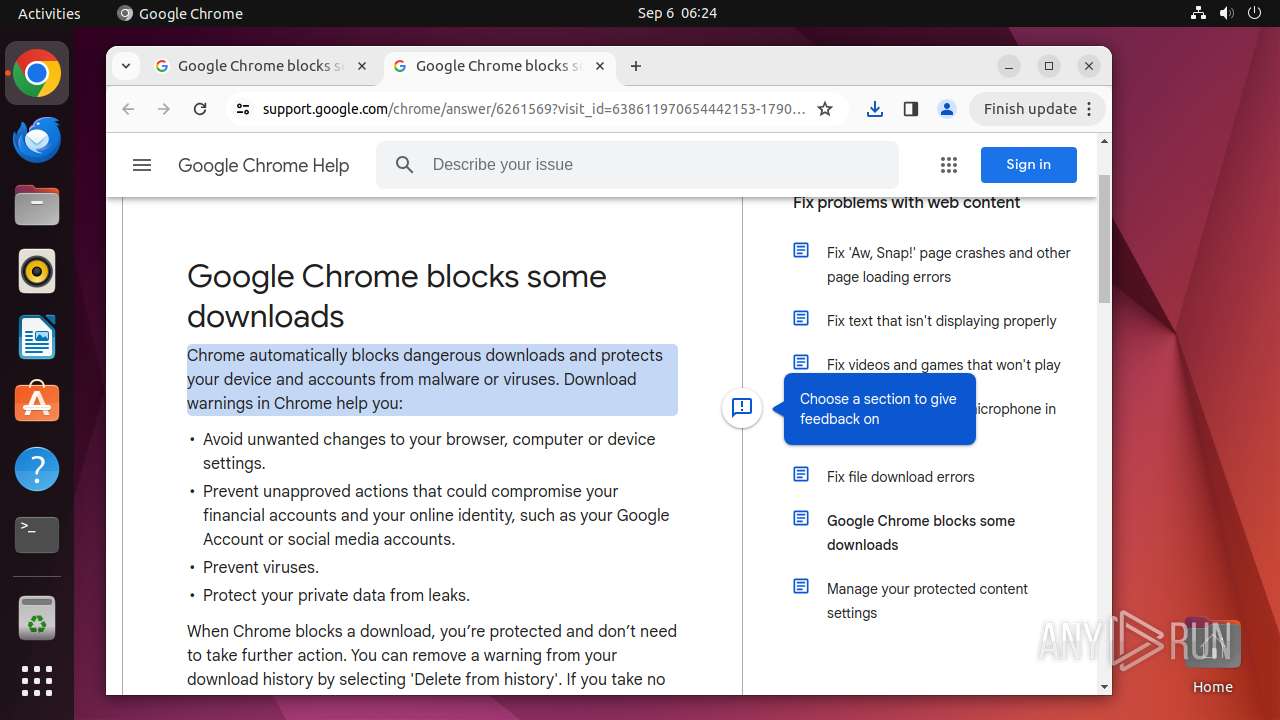This screenshot has width=1280, height=720.
Task: Click the blue Sign in button
Action: click(1028, 165)
